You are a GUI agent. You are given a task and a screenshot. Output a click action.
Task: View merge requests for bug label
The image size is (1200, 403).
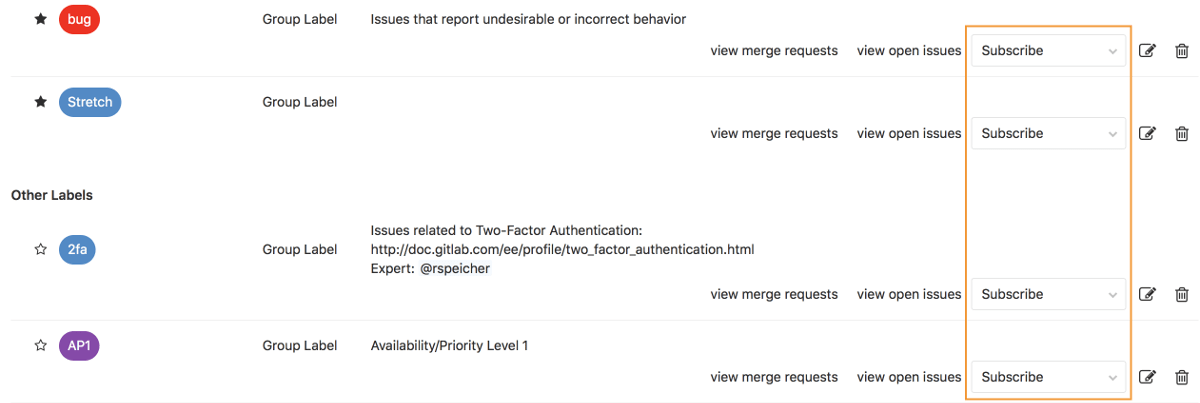click(773, 51)
